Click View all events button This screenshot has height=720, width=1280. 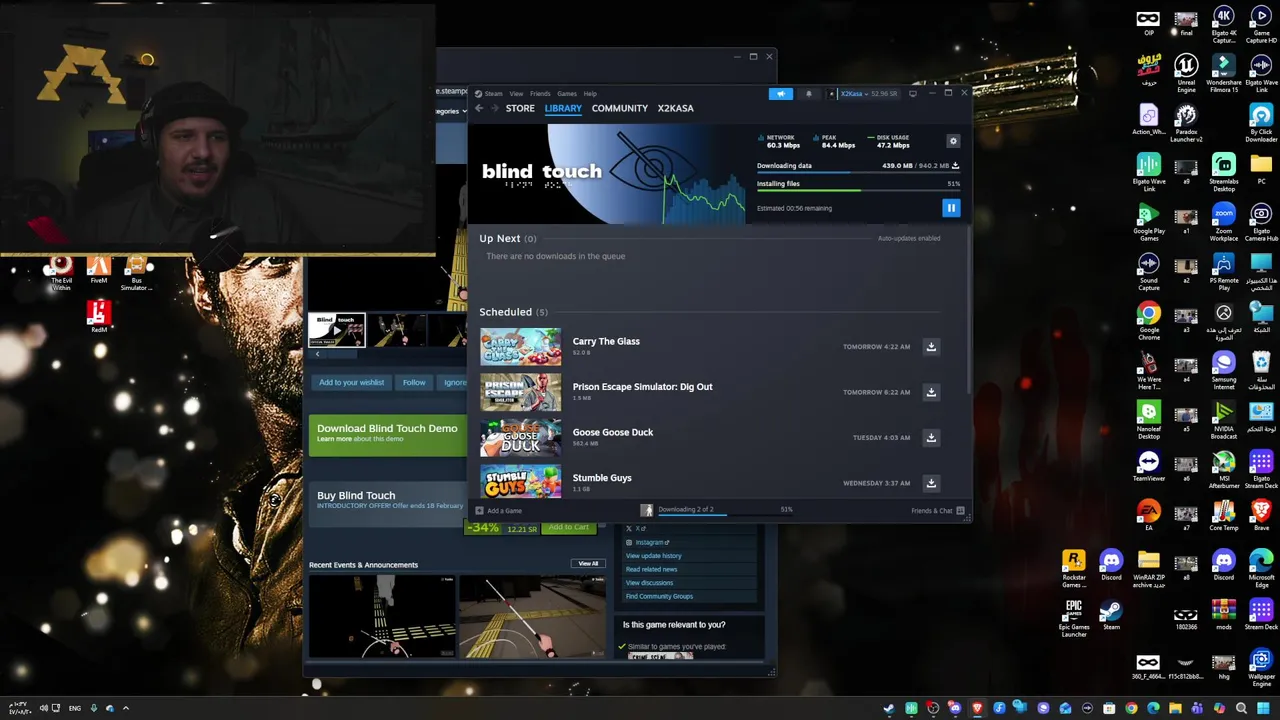pos(588,564)
